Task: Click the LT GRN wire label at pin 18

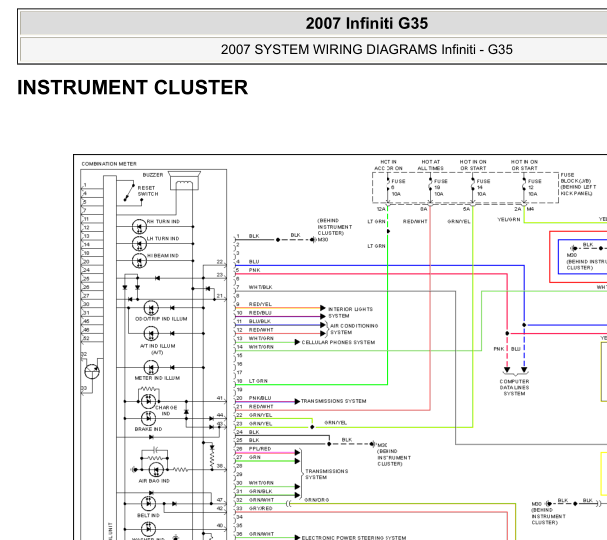Action: (258, 381)
